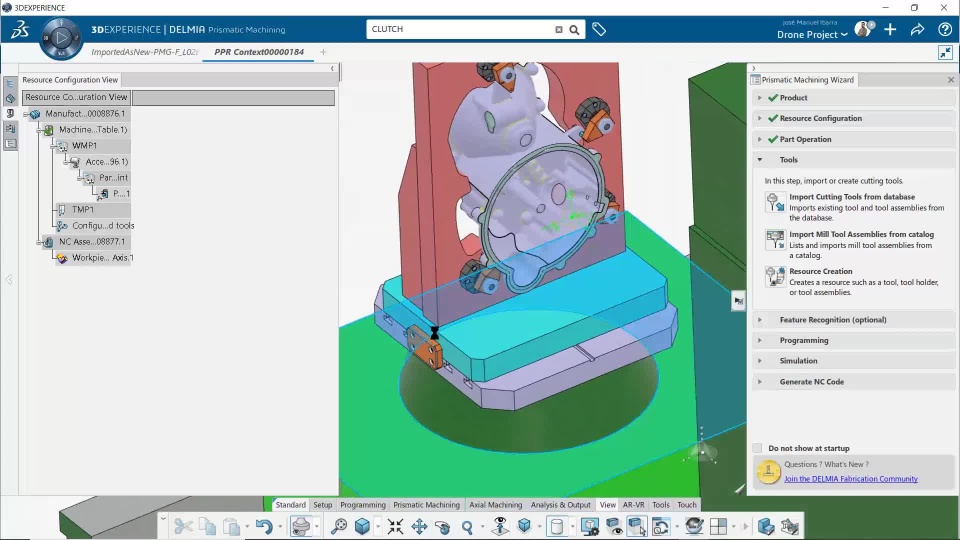Click the machine part icon at toolbar end
The width and height of the screenshot is (960, 540).
[790, 527]
